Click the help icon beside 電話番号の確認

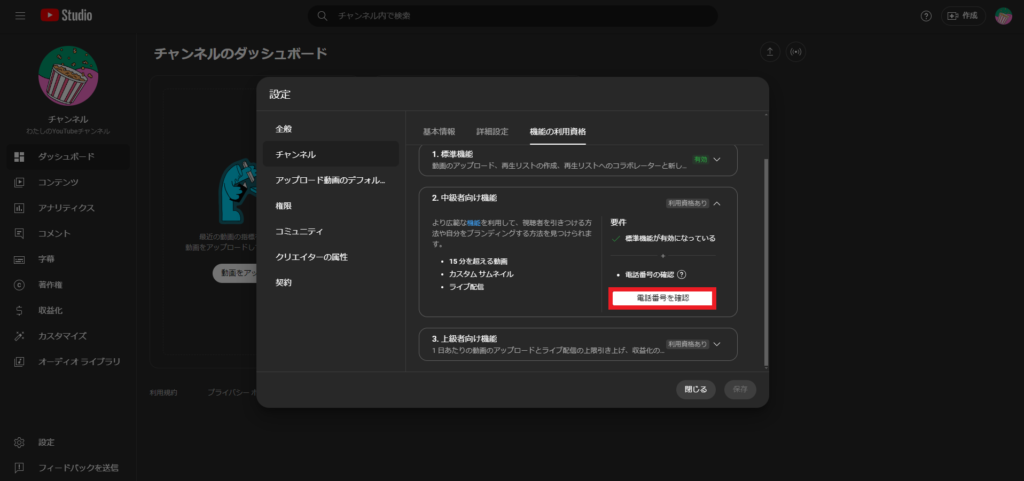click(x=682, y=274)
